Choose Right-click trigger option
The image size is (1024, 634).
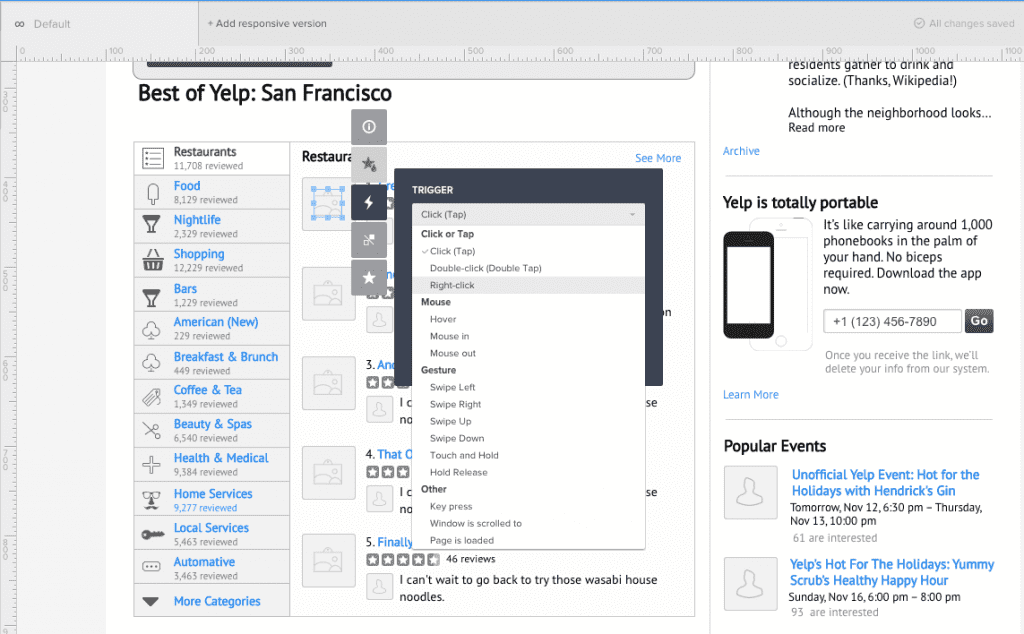point(528,285)
